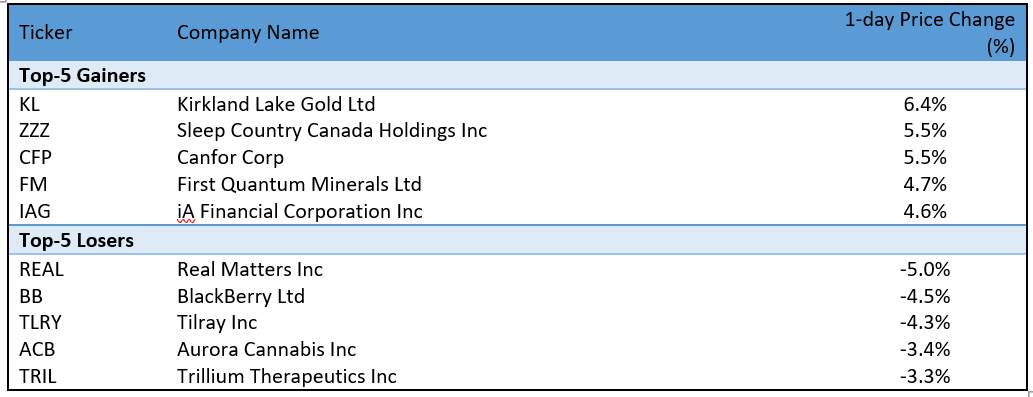Select the Top-5 Losers section row

[x=516, y=240]
